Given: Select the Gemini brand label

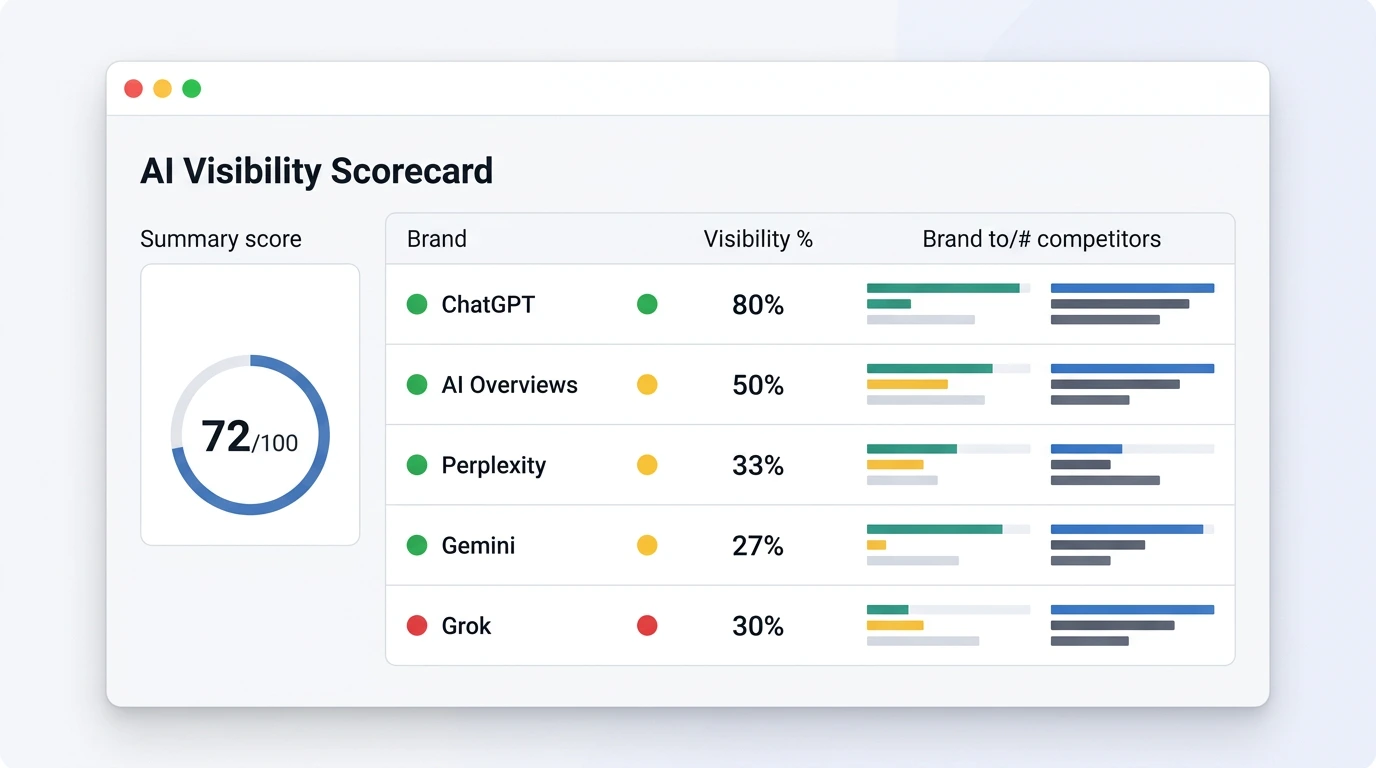Looking at the screenshot, I should [478, 545].
